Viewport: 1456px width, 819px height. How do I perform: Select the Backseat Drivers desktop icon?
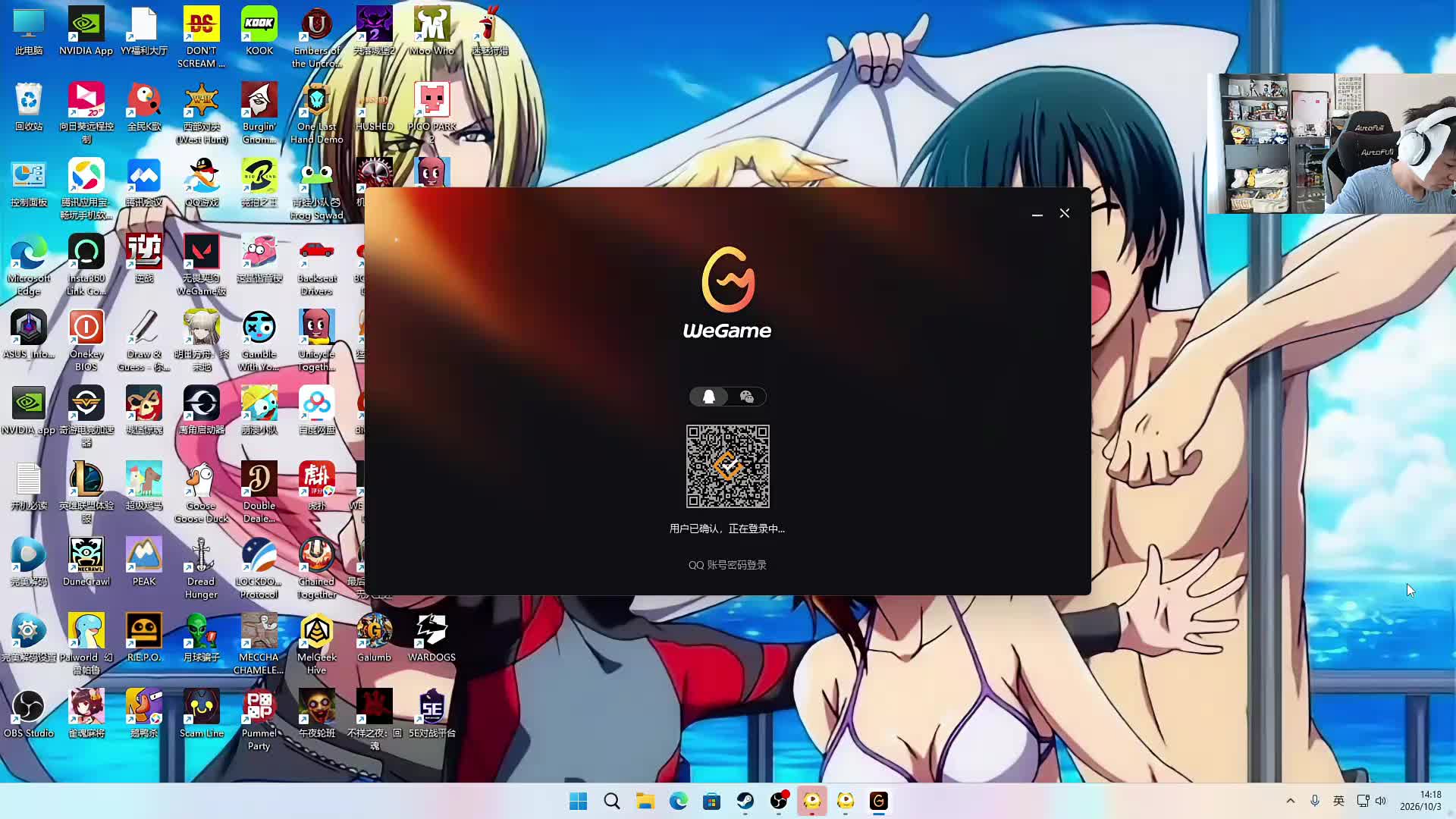click(x=317, y=265)
